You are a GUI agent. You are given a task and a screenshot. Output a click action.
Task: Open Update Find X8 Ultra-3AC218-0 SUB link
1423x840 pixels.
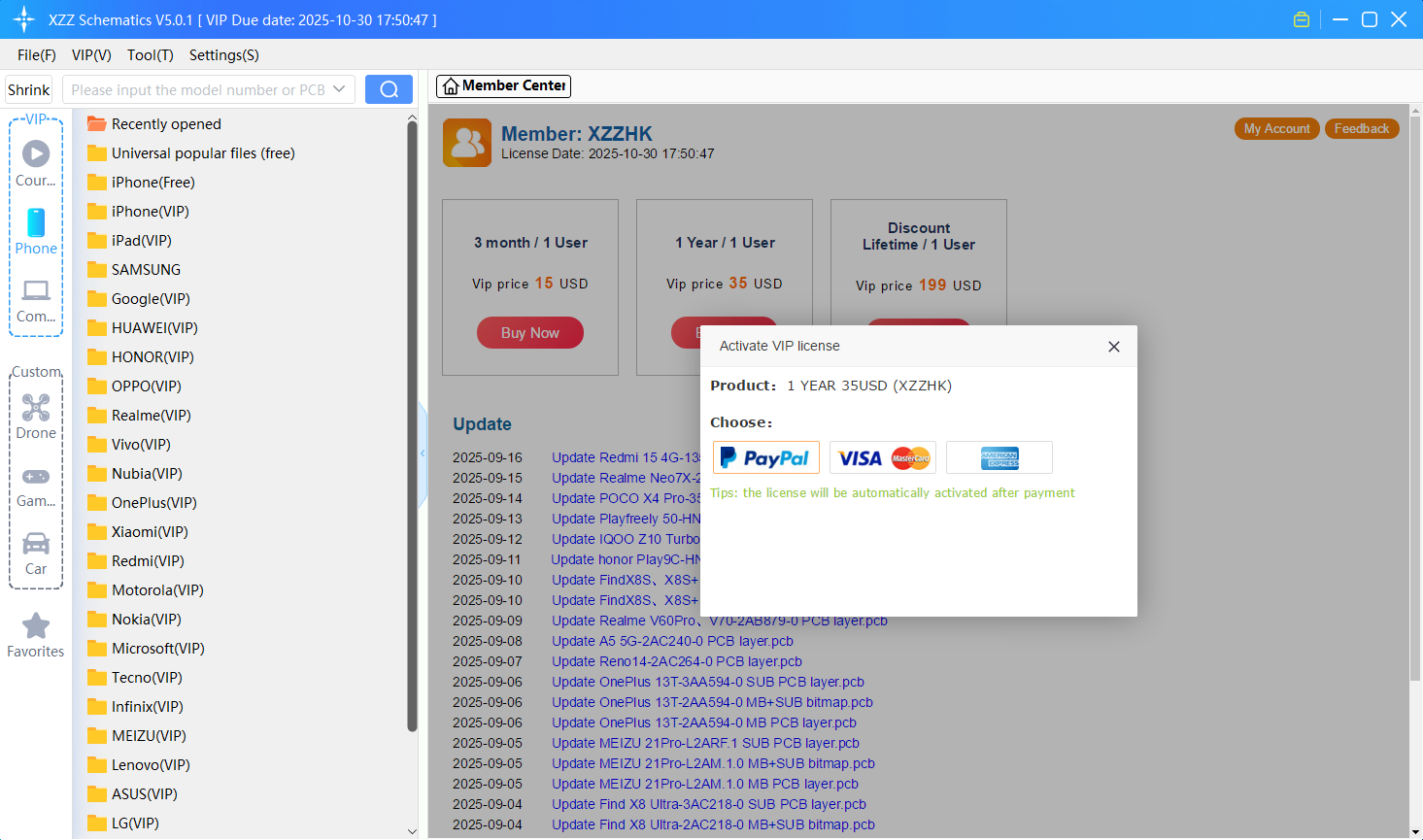(x=709, y=804)
